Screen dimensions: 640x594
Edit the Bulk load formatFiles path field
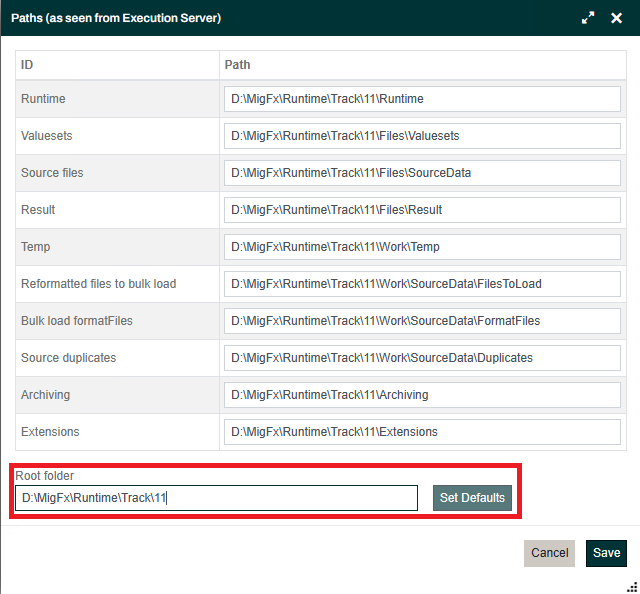422,321
